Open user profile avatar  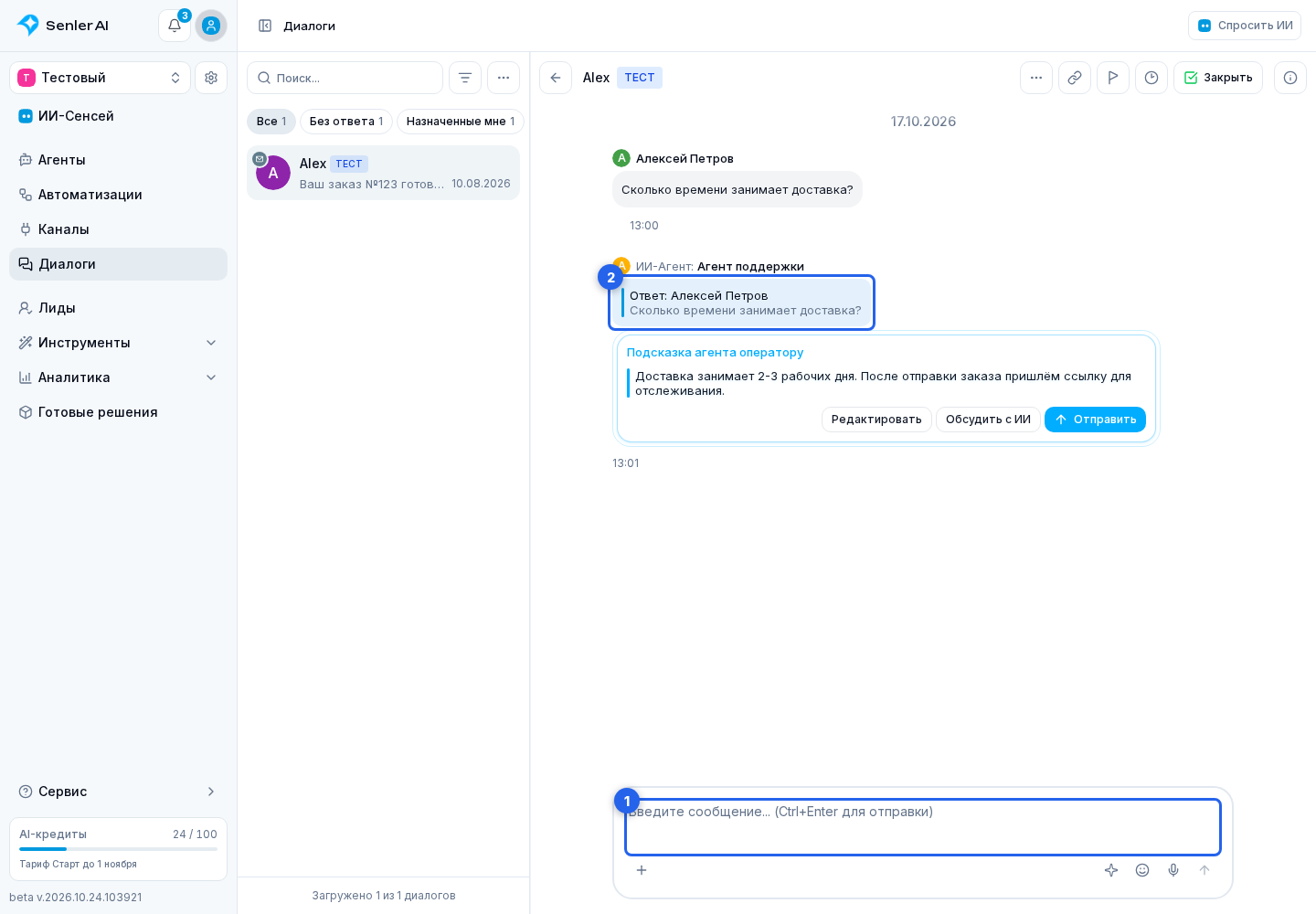211,26
